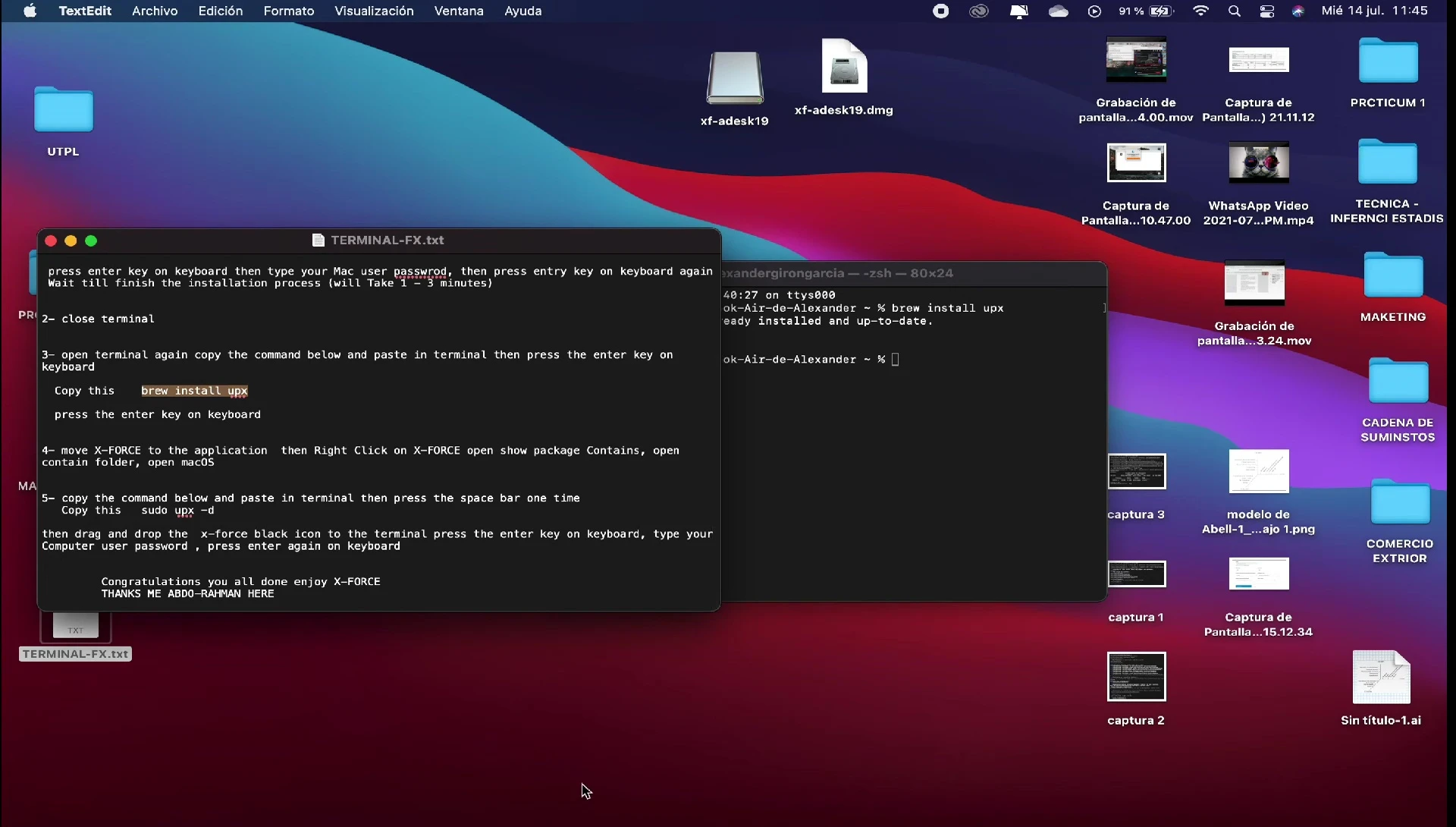
Task: Click the date and time Mié 14 jul. 11:45
Action: coord(1374,11)
